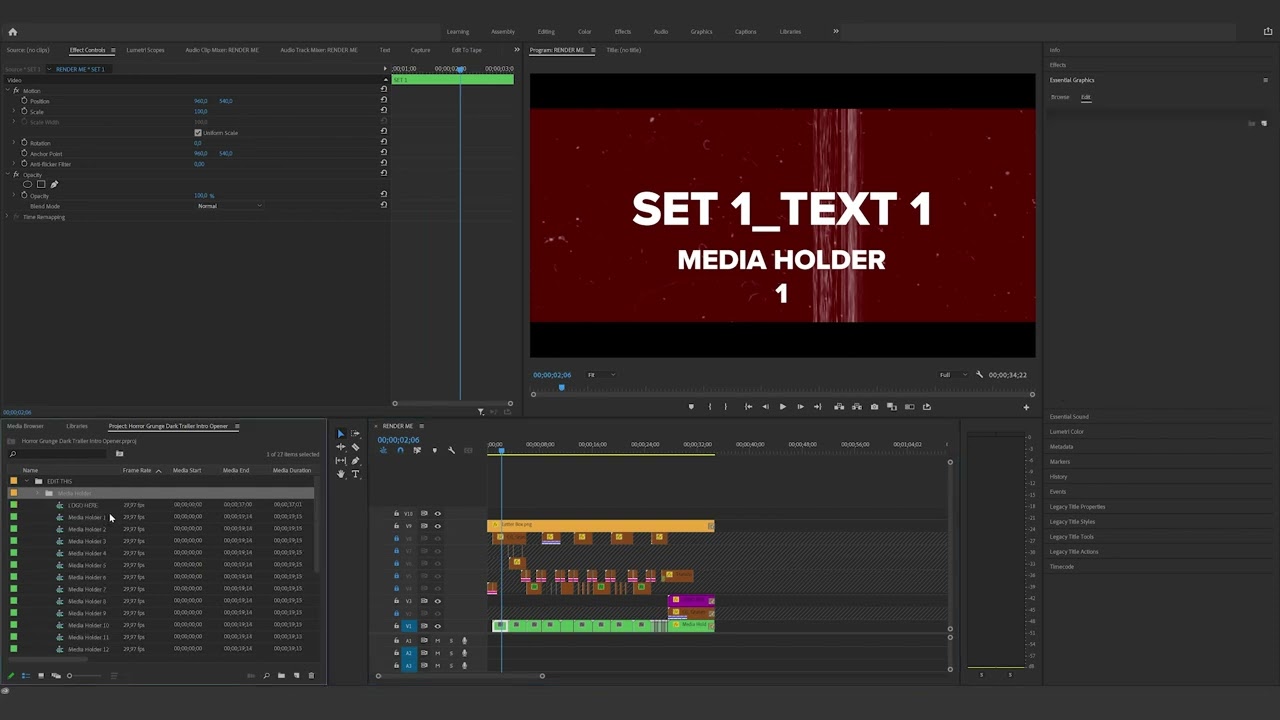The height and width of the screenshot is (720, 1280).
Task: Sort by the Frame Rate column
Action: coord(137,470)
